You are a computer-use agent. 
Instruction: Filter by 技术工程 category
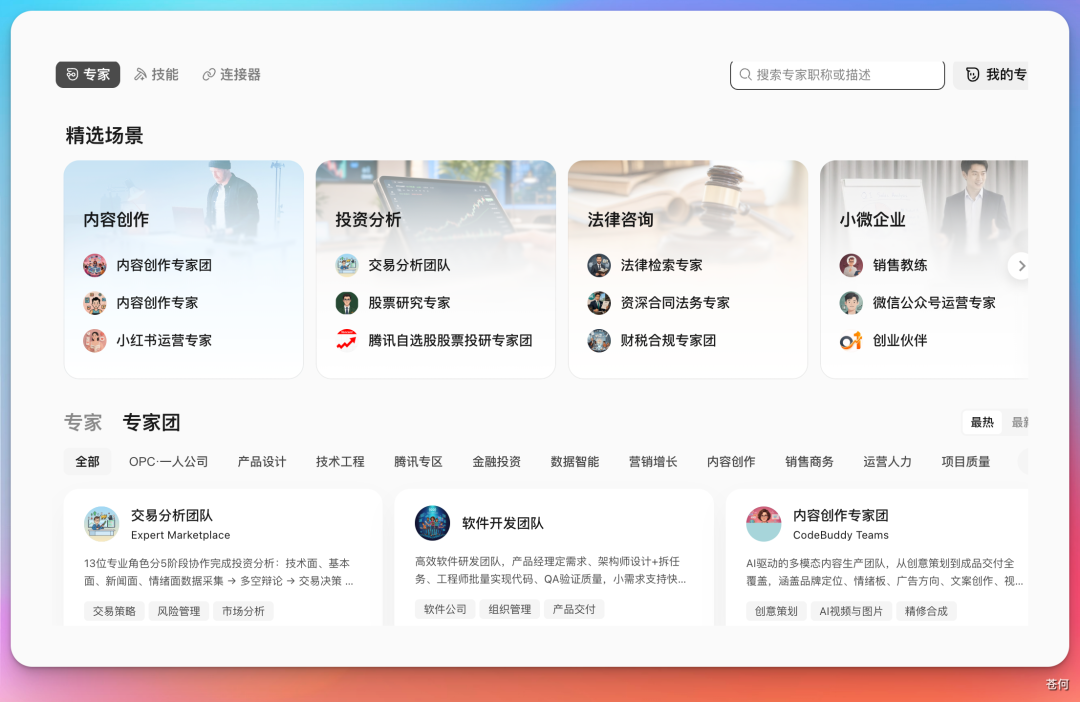point(340,462)
